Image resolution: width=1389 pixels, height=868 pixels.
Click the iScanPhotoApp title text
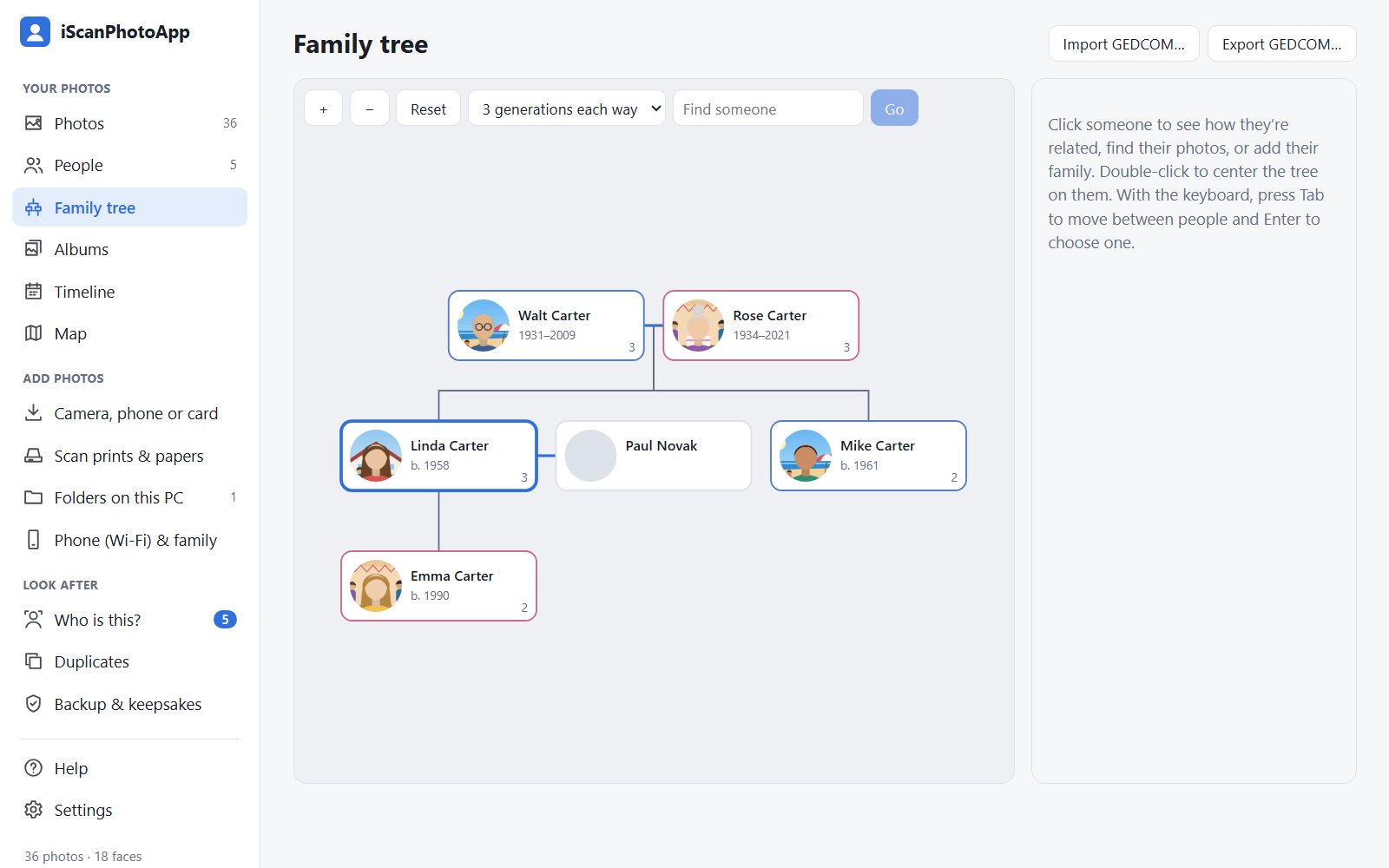point(125,32)
